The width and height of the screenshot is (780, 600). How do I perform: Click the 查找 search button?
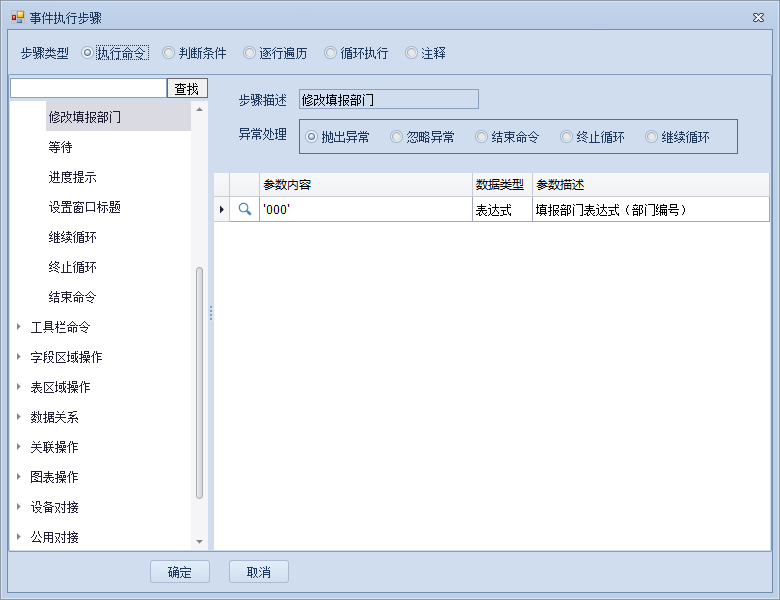tap(187, 89)
